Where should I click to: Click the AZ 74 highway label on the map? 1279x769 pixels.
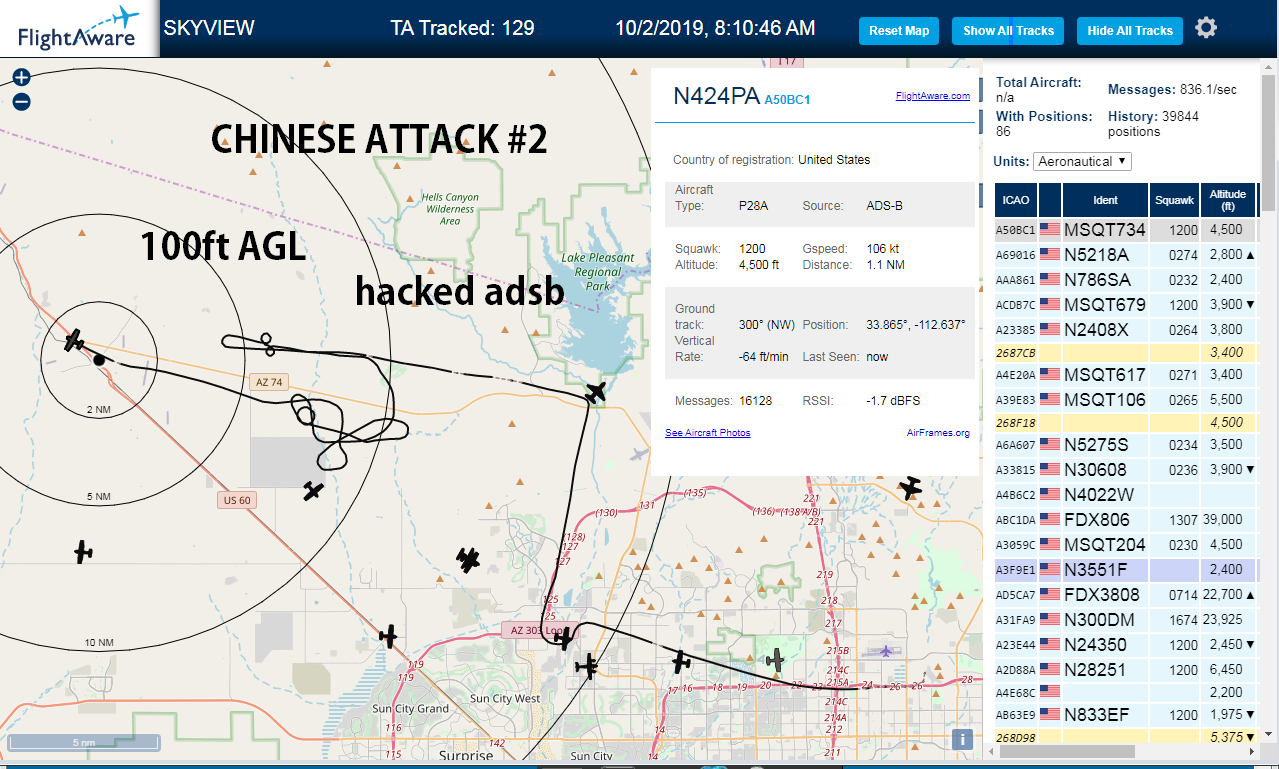pyautogui.click(x=268, y=382)
